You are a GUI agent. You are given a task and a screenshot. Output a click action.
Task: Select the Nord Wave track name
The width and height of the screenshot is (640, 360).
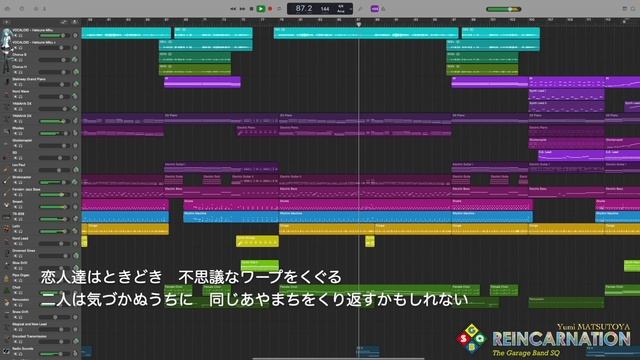coord(20,91)
